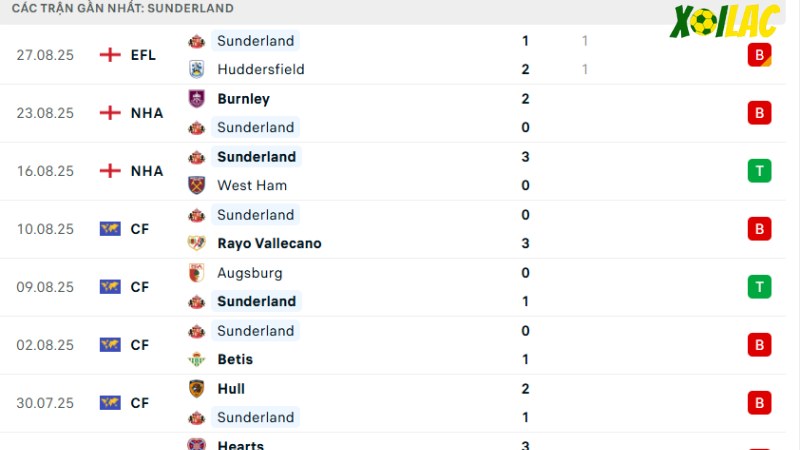Open Rayo Vallecano team link
This screenshot has width=800, height=450.
(269, 243)
